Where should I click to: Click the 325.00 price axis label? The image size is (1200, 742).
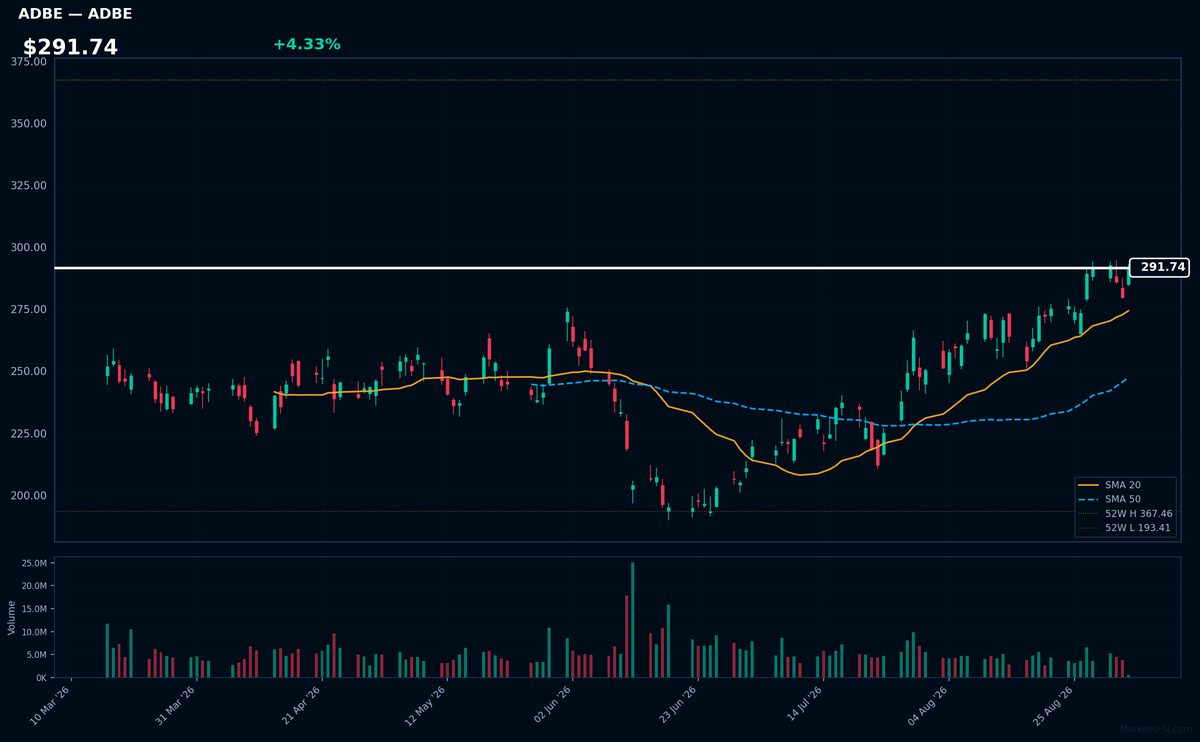[28, 186]
